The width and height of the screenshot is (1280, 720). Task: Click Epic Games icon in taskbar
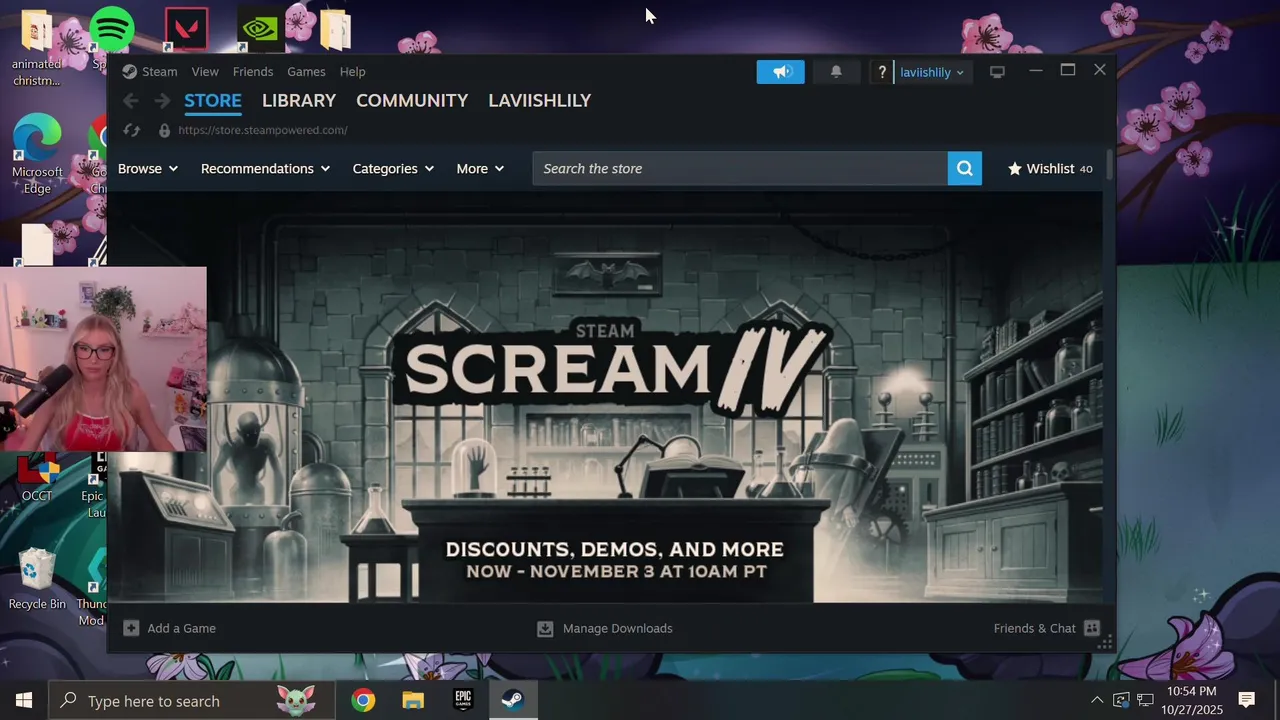click(463, 700)
